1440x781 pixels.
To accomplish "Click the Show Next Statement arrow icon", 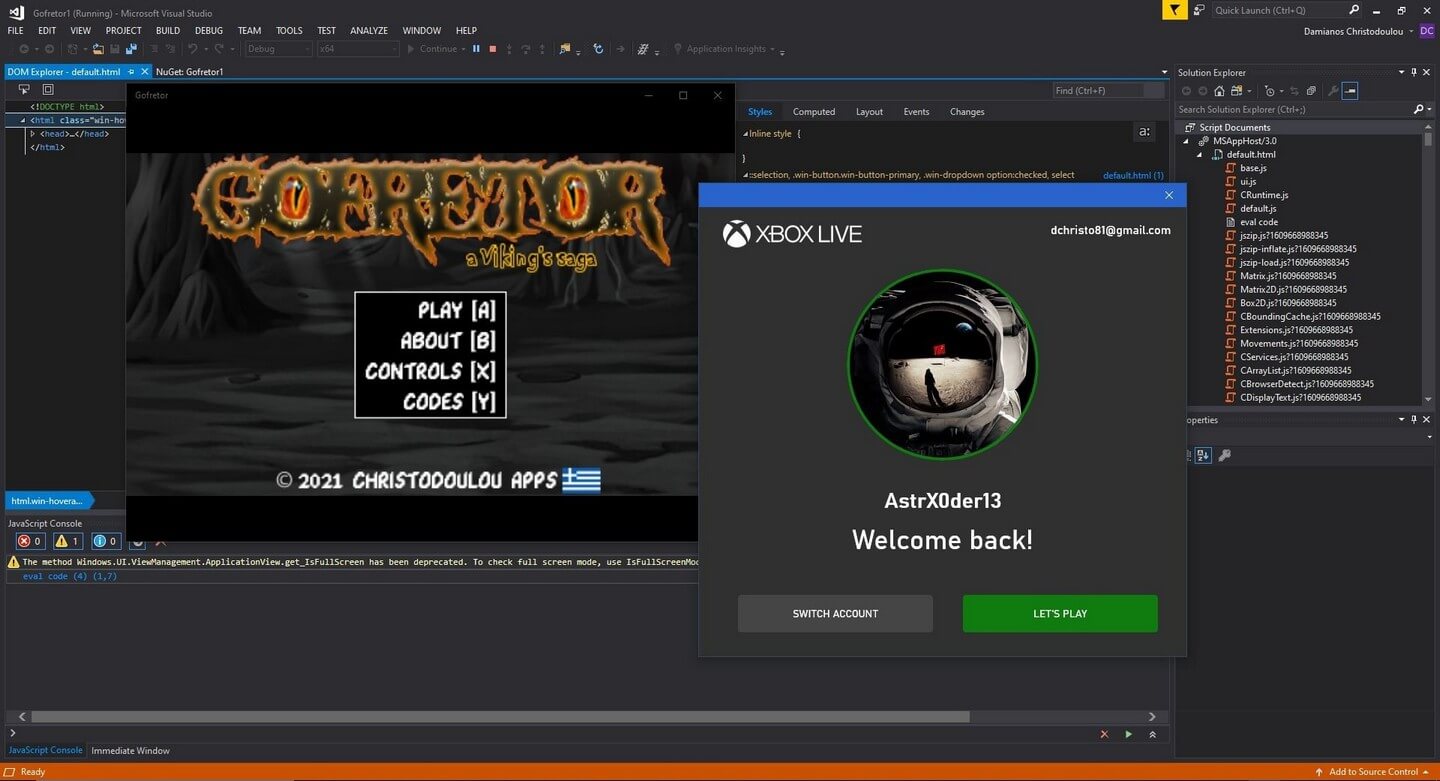I will 620,49.
